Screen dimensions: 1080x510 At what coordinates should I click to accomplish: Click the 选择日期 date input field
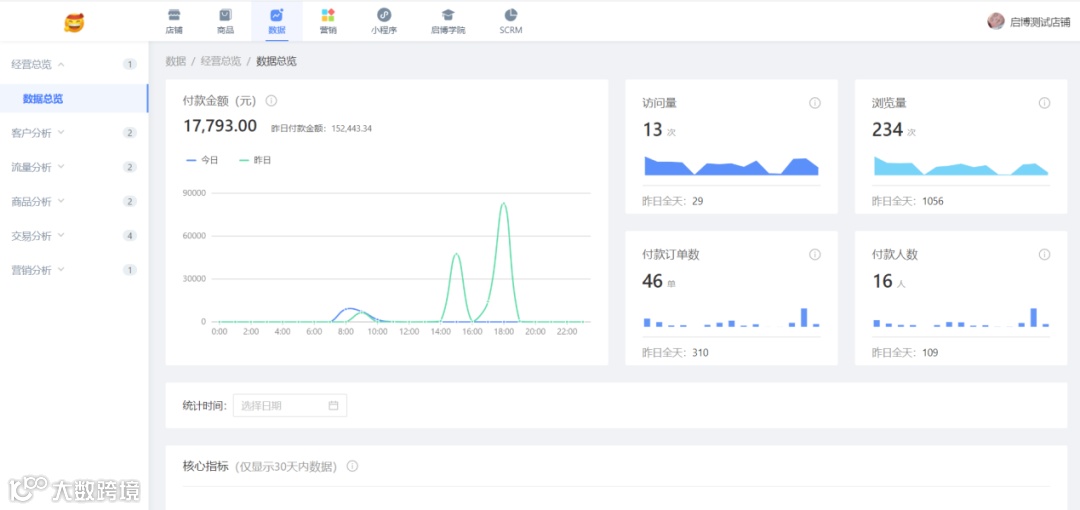point(290,405)
